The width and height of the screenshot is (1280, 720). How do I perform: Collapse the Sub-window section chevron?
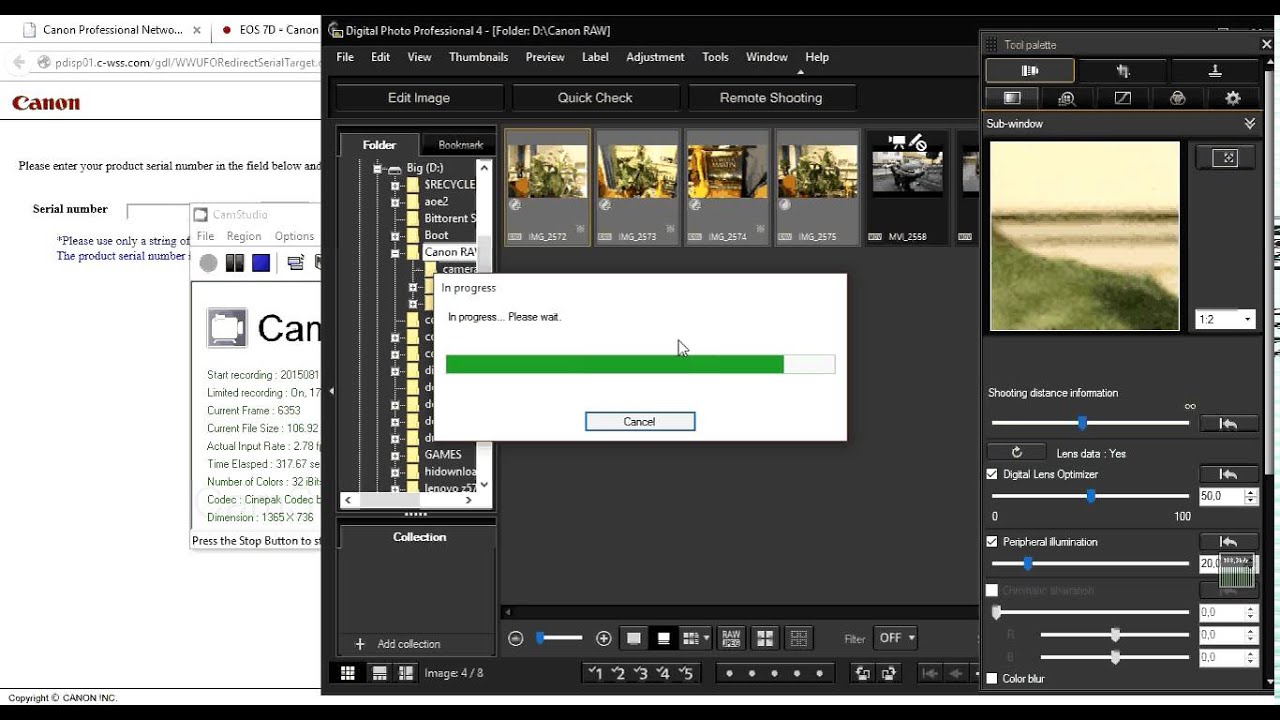pyautogui.click(x=1249, y=124)
